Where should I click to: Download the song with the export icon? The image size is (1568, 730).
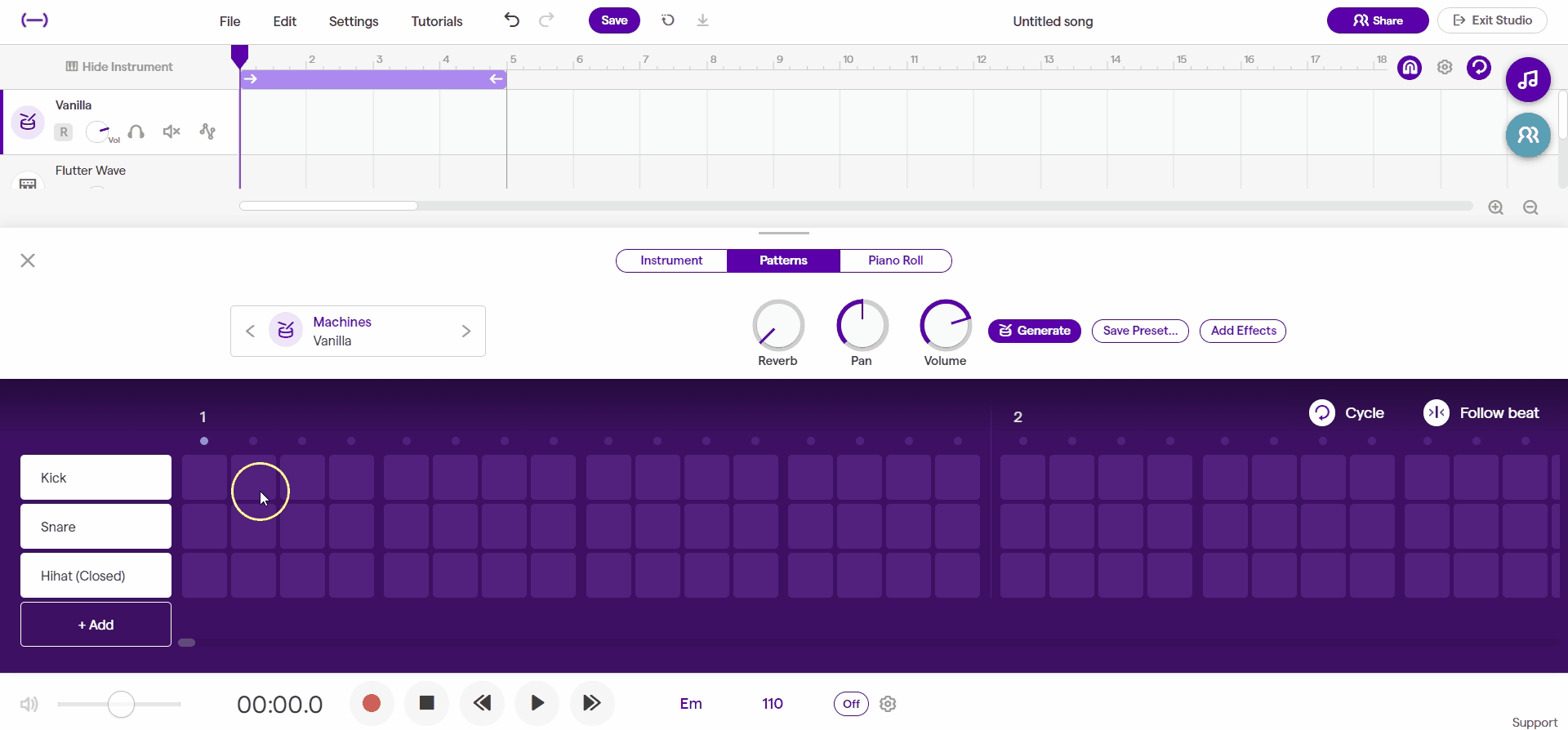point(702,20)
